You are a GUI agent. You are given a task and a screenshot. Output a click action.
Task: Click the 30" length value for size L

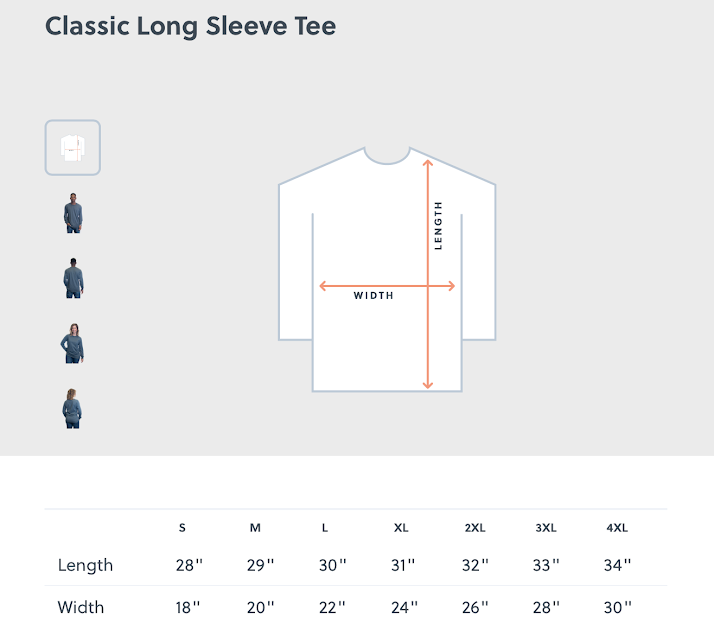tap(332, 565)
